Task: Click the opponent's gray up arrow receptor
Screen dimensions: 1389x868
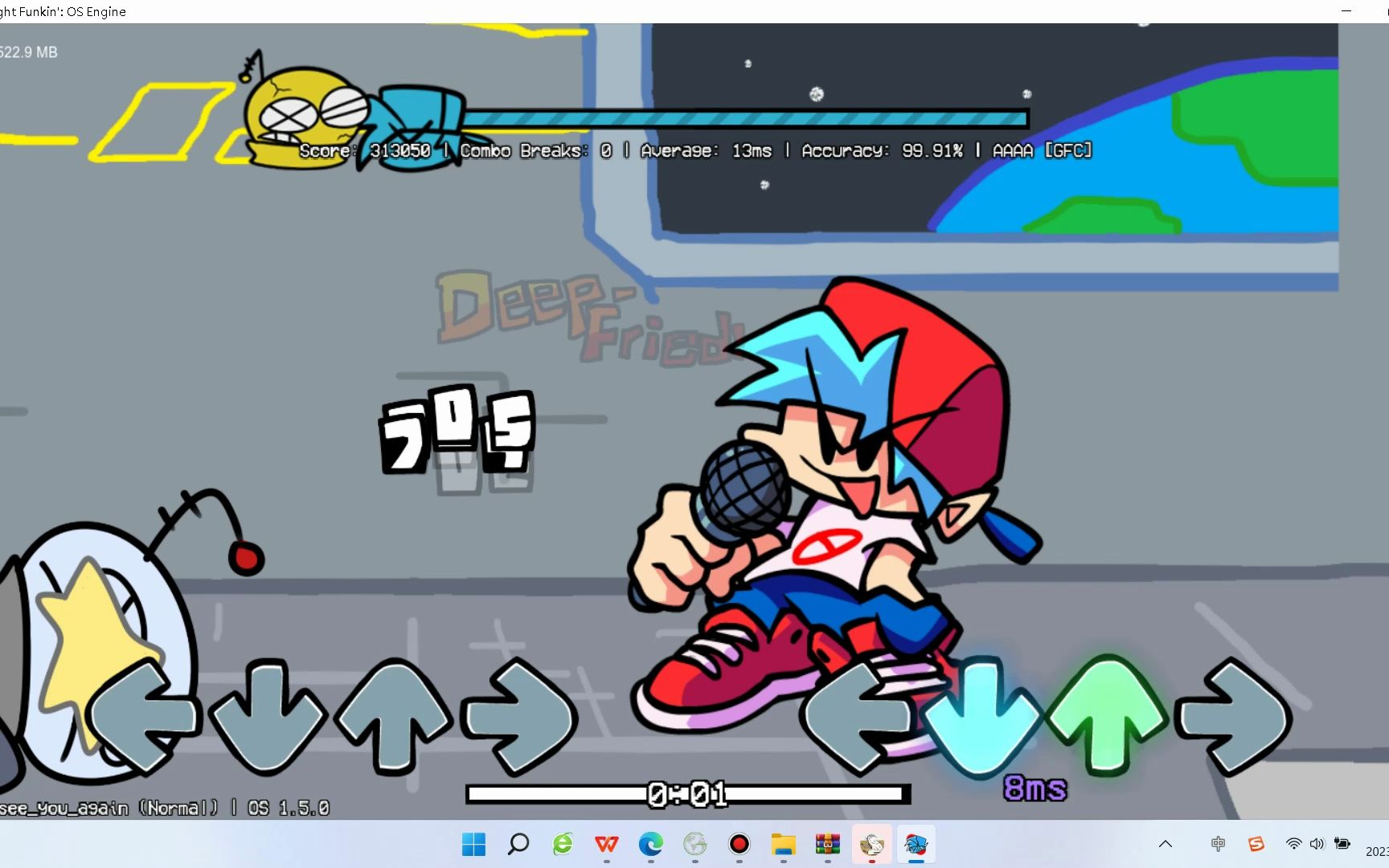Action: pyautogui.click(x=393, y=716)
